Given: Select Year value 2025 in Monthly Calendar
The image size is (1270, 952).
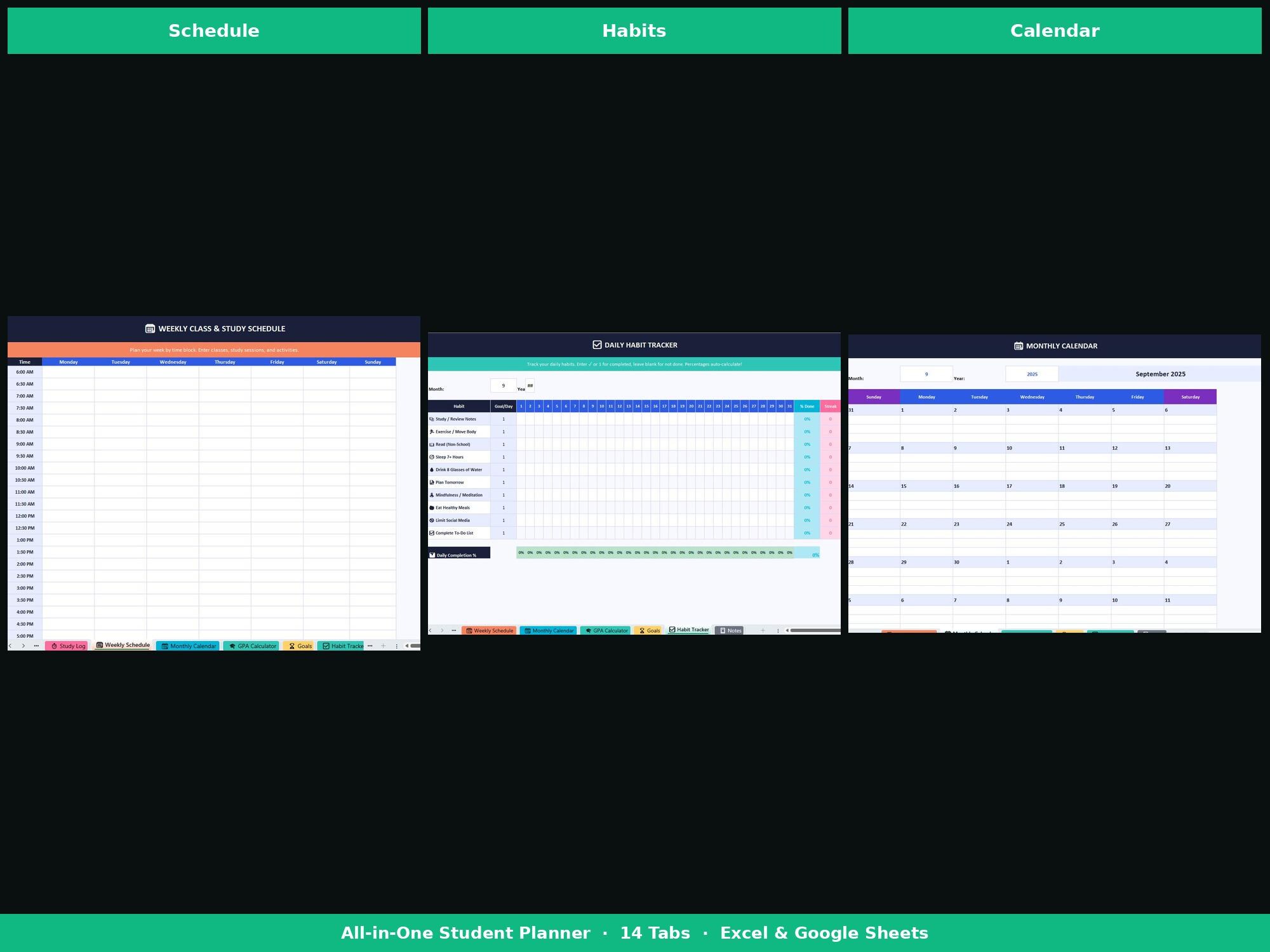Looking at the screenshot, I should point(1032,374).
